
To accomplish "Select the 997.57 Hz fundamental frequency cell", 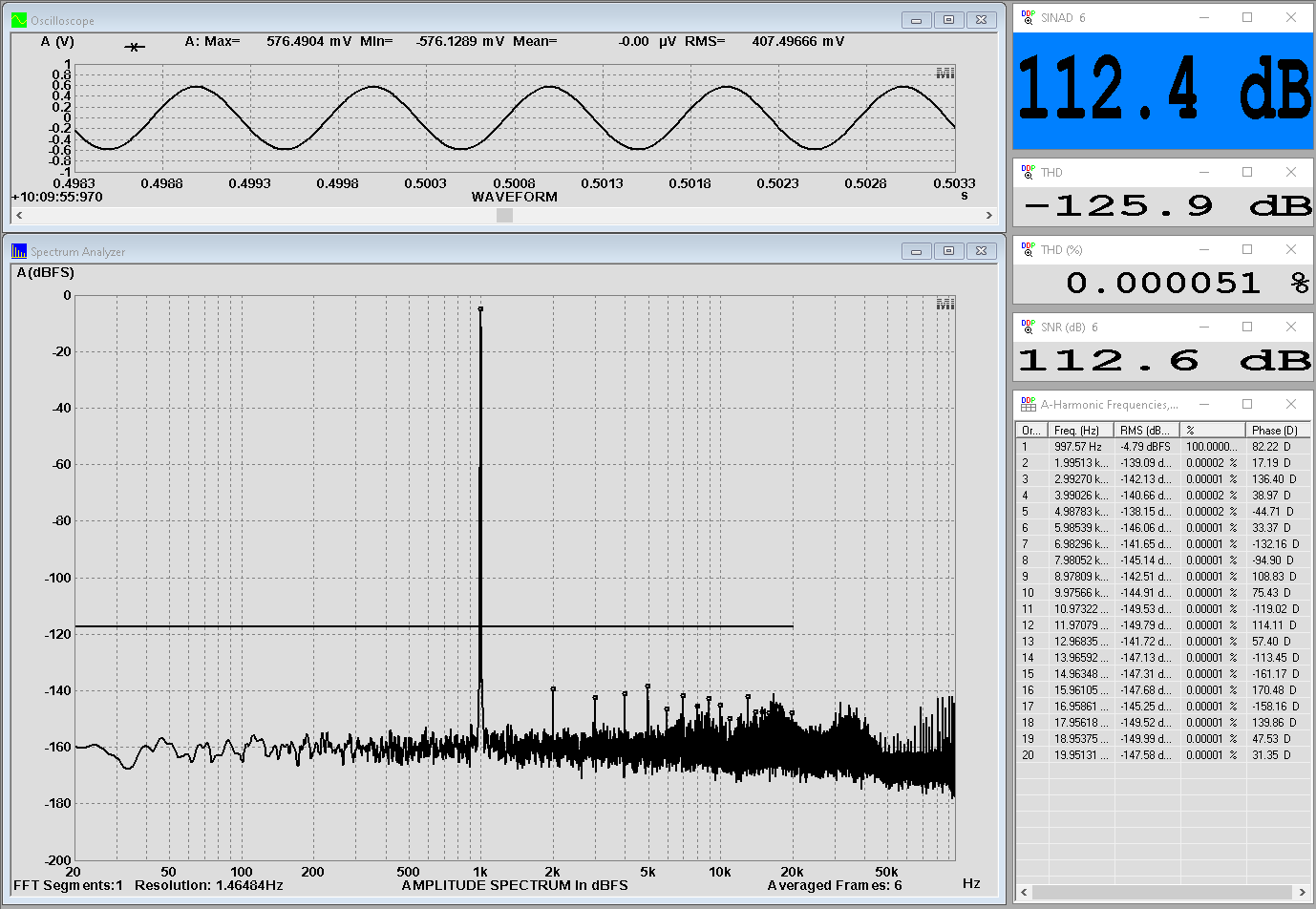I will point(1080,447).
